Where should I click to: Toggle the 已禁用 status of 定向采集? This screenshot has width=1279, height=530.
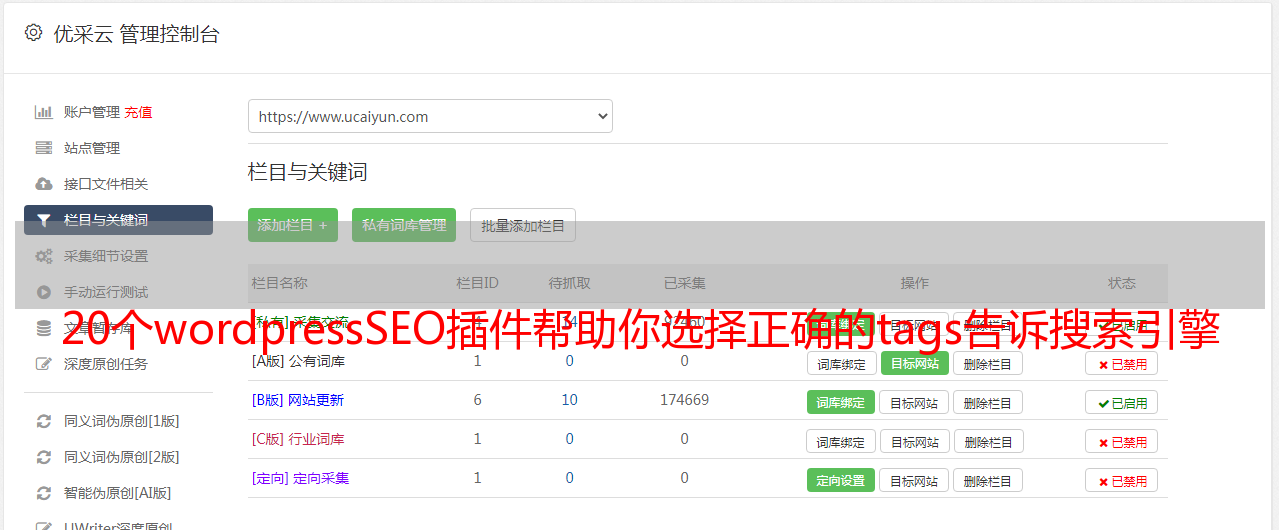click(x=1121, y=480)
